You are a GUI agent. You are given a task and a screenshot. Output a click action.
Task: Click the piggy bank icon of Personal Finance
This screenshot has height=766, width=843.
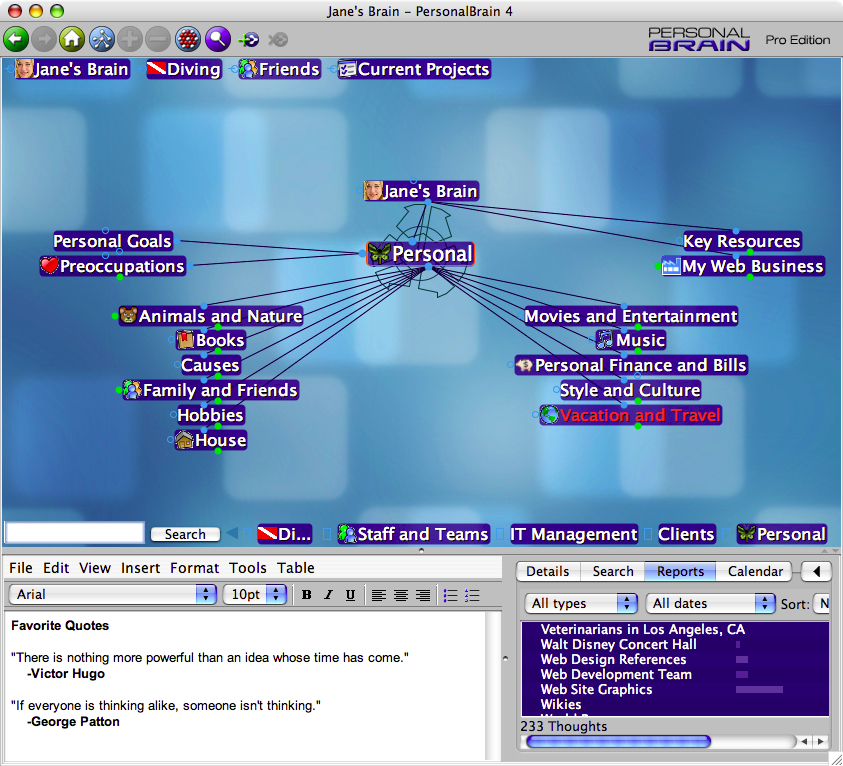point(524,365)
